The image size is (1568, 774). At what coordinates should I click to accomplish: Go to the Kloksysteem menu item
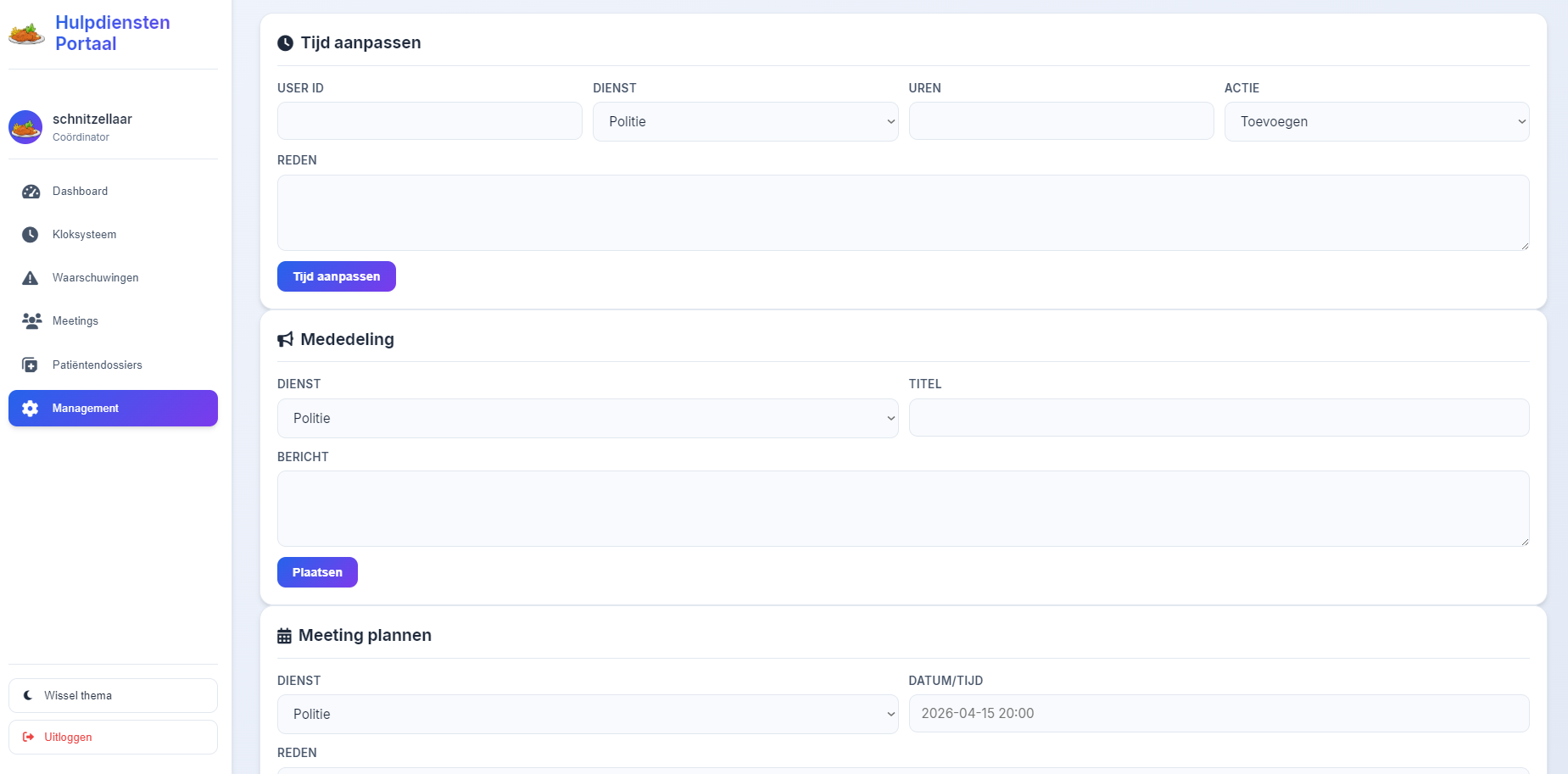tap(85, 235)
